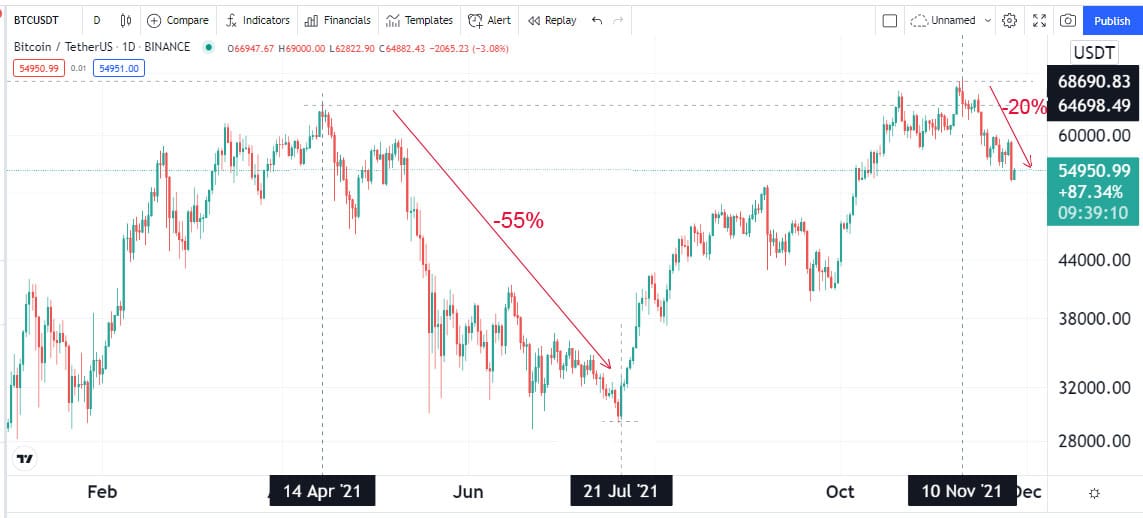This screenshot has width=1143, height=518.
Task: Expand the Unnamed layout dropdown
Action: [952, 20]
